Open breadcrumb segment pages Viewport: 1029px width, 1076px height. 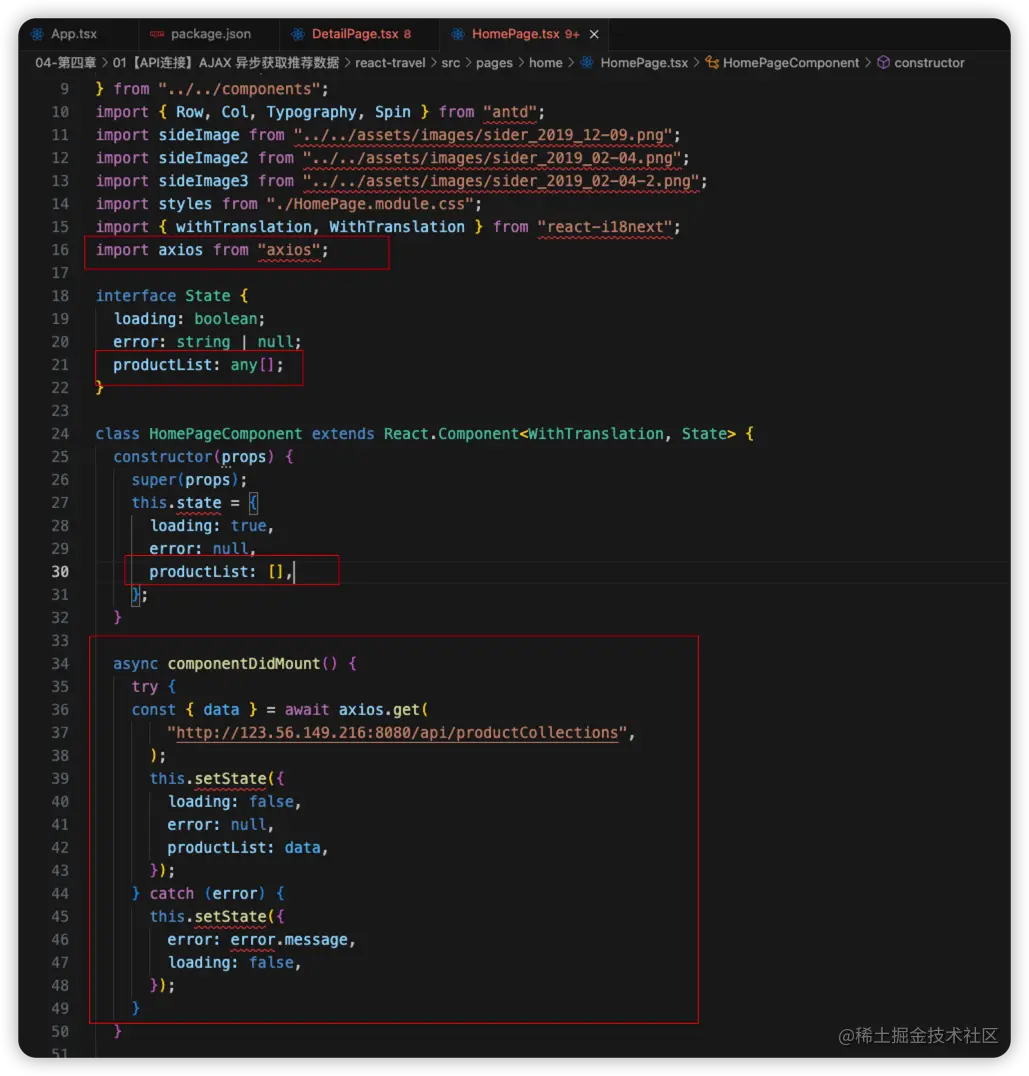point(494,62)
